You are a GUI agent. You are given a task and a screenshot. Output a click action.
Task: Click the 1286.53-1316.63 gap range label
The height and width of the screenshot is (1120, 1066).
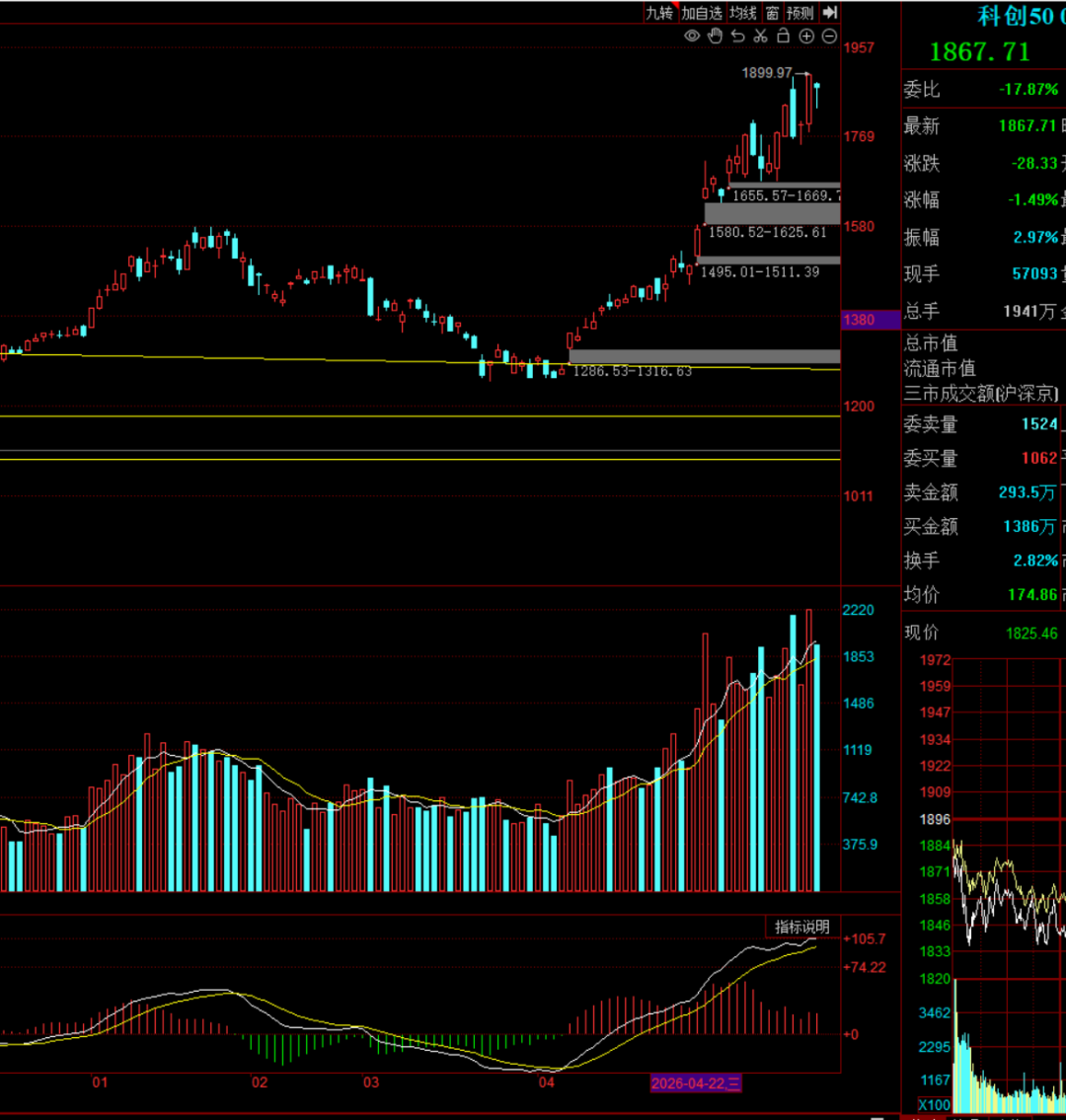click(x=633, y=371)
